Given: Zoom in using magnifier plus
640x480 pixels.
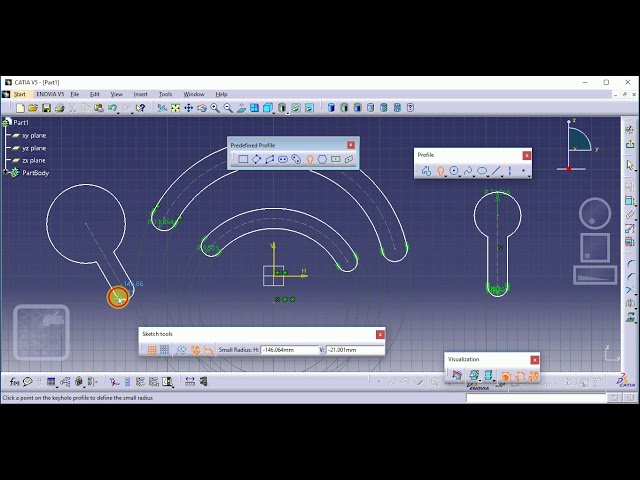Looking at the screenshot, I should pos(215,108).
